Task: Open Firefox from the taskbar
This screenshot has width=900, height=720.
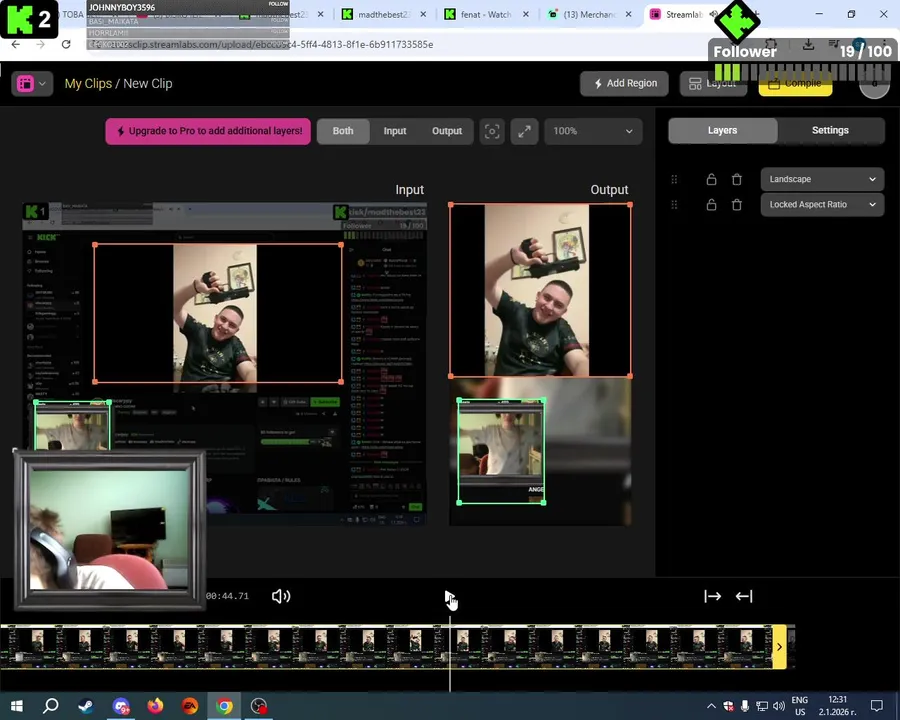Action: (x=155, y=706)
